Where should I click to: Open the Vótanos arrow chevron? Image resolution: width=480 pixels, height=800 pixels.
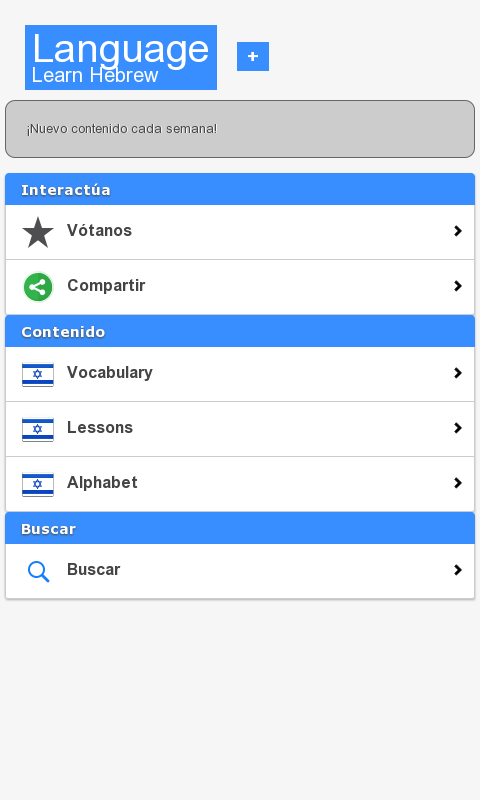point(458,231)
